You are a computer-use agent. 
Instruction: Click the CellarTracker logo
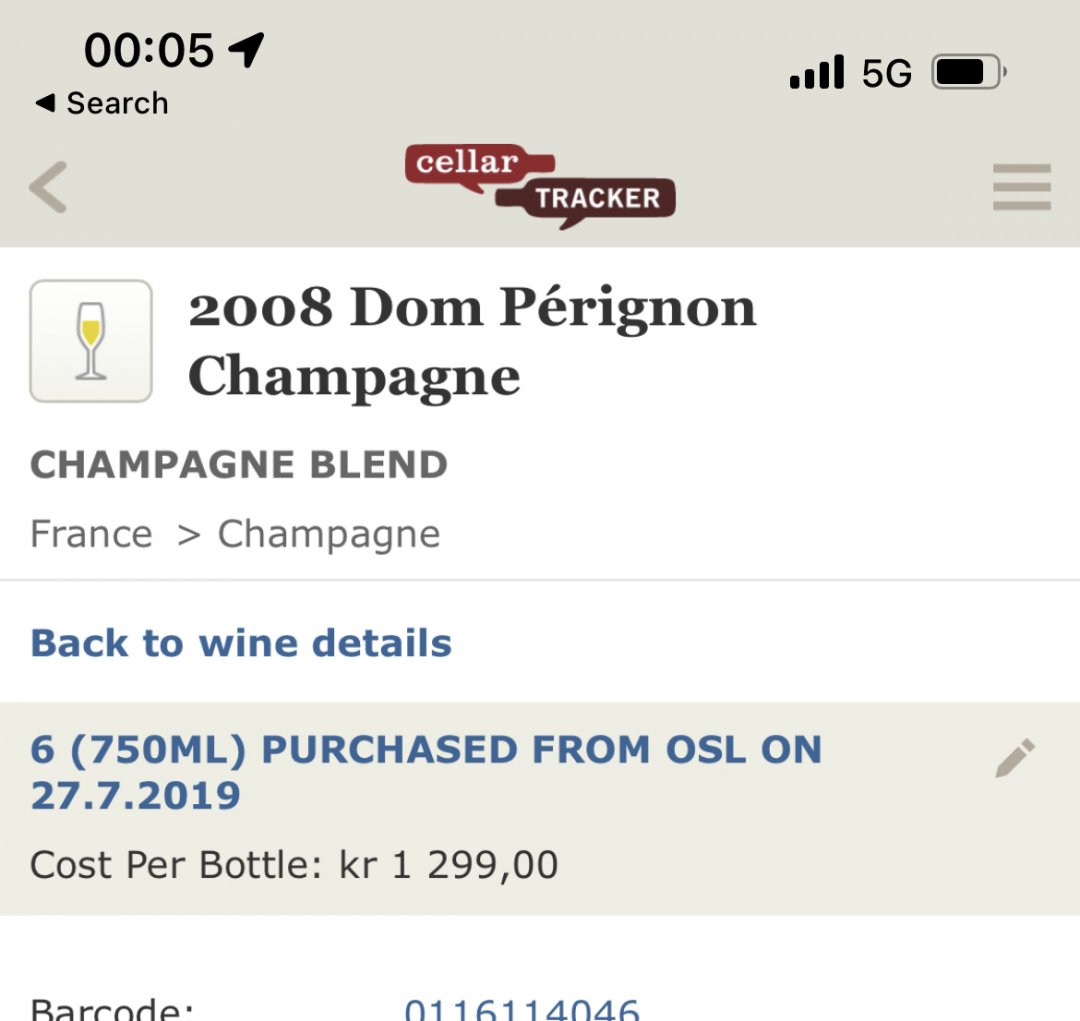click(541, 186)
